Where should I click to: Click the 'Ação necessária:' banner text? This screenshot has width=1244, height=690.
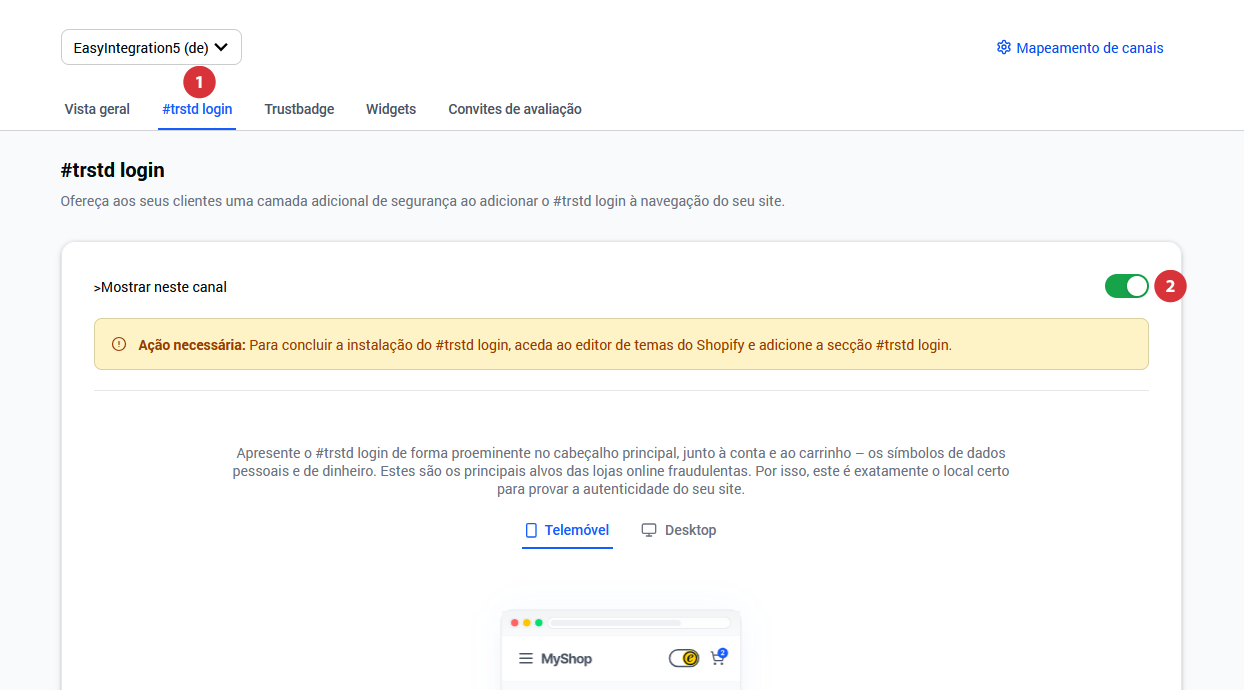pos(192,345)
